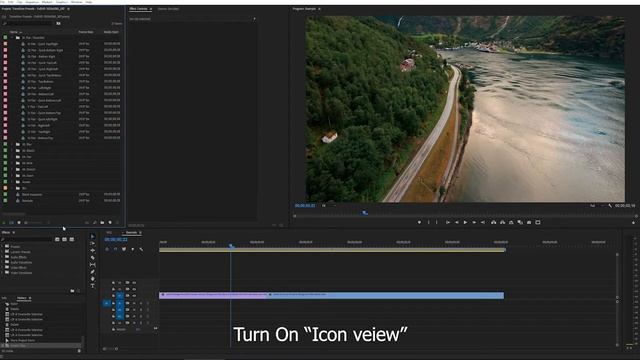
Task: Expand the Audio Effects folder
Action: pyautogui.click(x=2, y=257)
